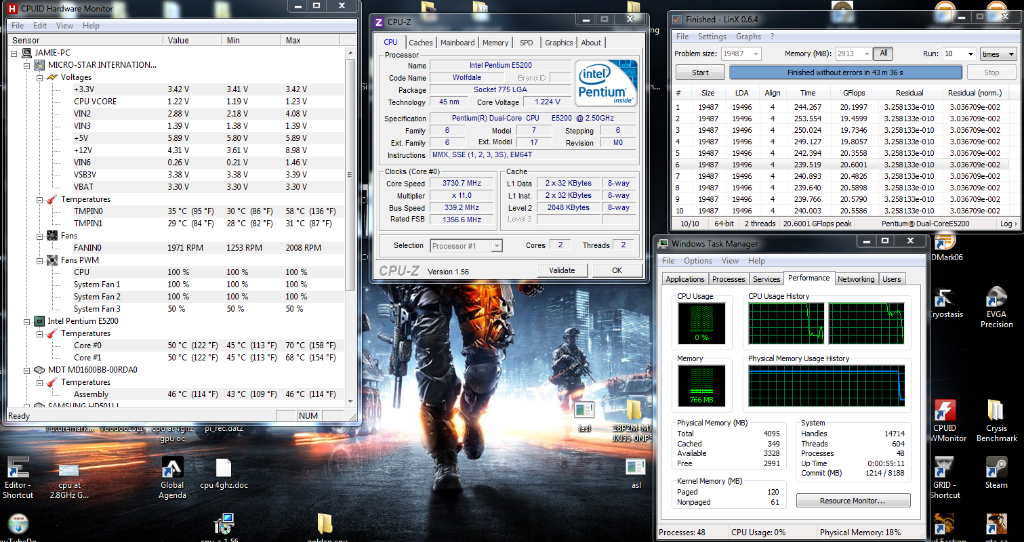Viewport: 1024px width, 542px height.
Task: Open the cpu at 2.8GHz desktop file
Action: pyautogui.click(x=69, y=481)
